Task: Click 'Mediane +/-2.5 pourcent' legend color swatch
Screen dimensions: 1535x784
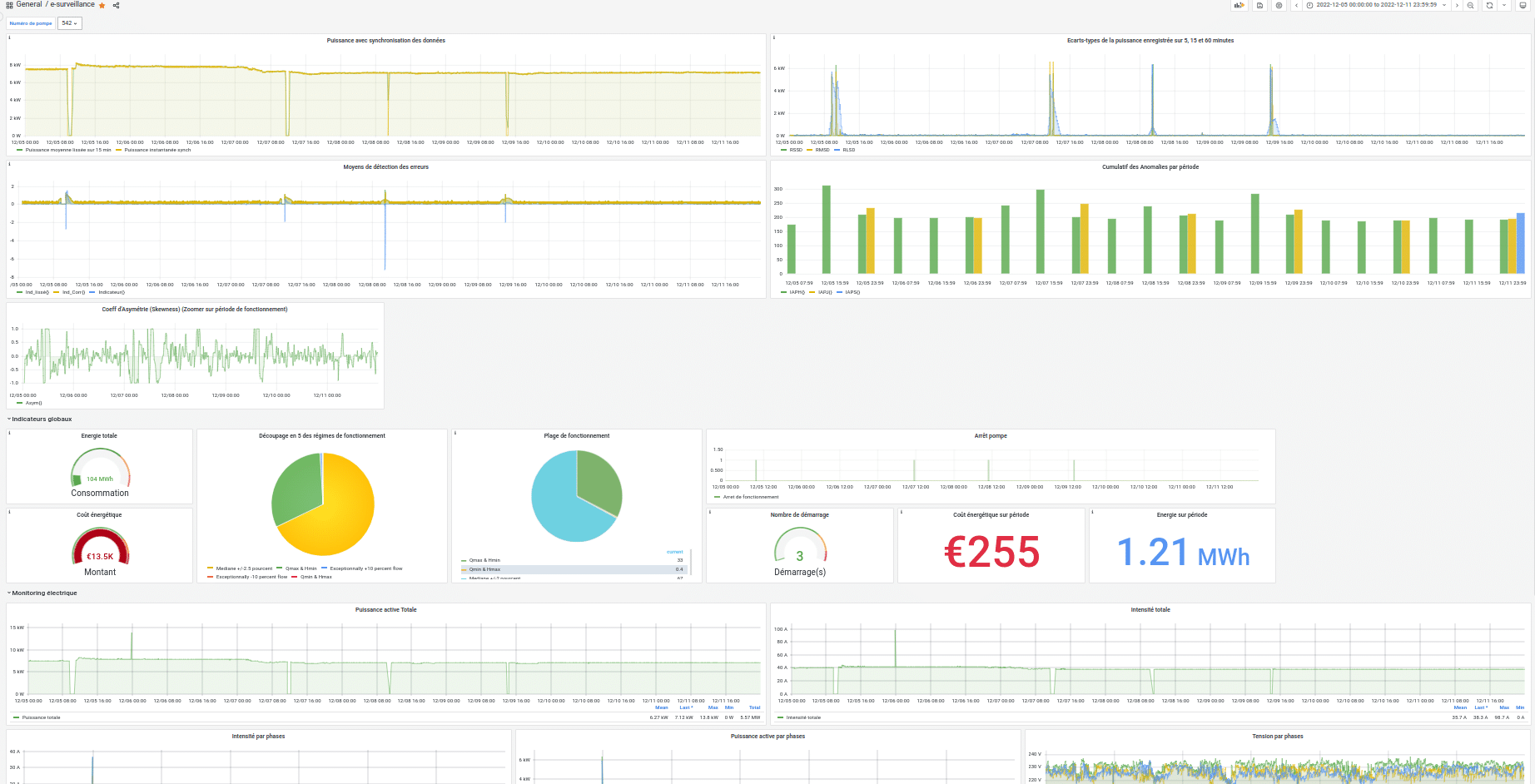Action: (210, 568)
